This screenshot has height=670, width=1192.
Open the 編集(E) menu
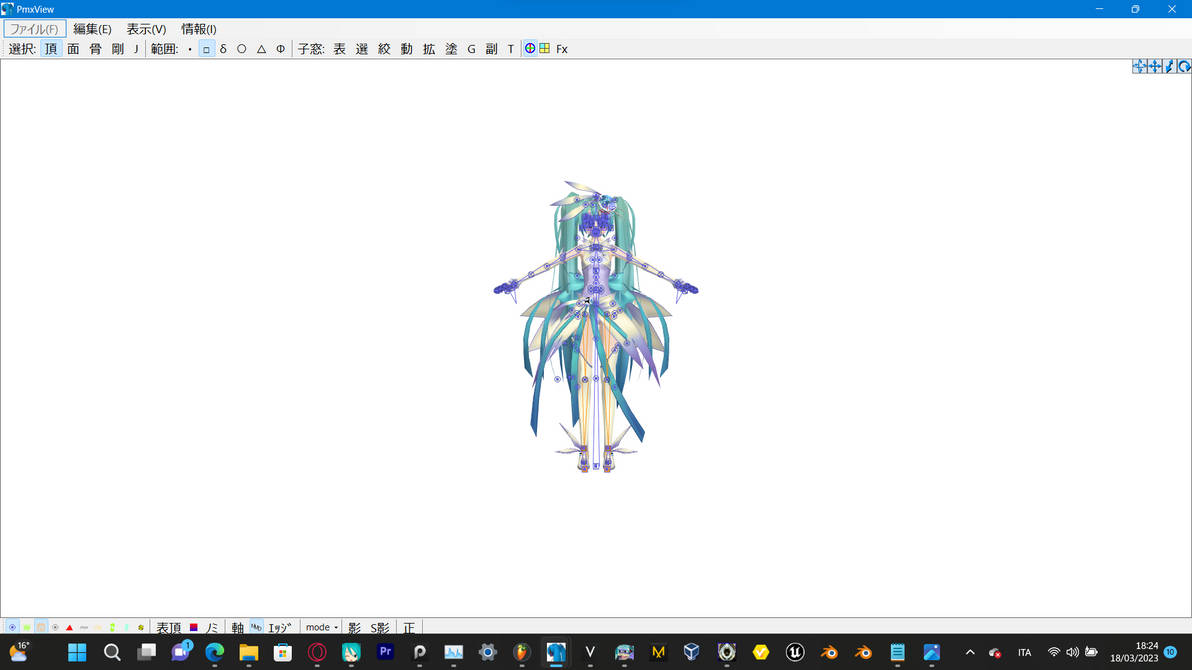(x=92, y=29)
